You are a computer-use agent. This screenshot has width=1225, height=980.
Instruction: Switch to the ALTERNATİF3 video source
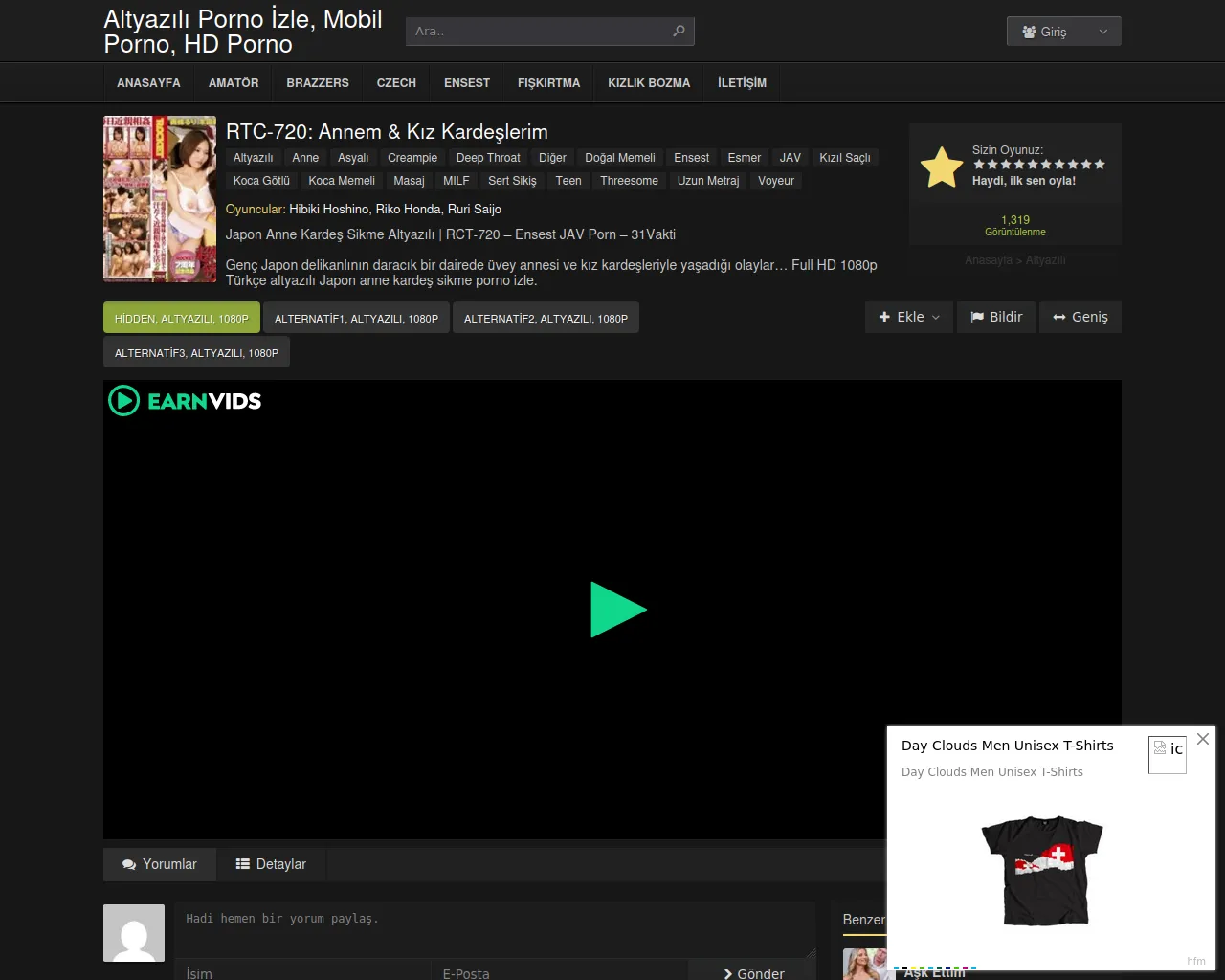coord(196,353)
